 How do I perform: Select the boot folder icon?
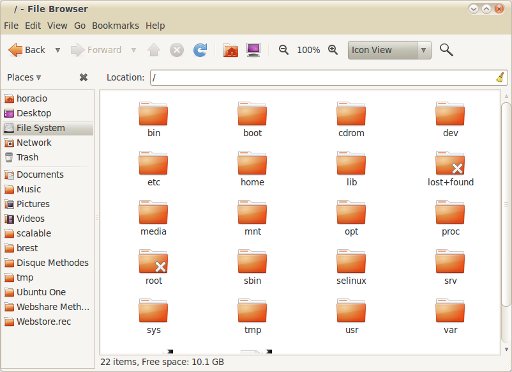pyautogui.click(x=252, y=114)
